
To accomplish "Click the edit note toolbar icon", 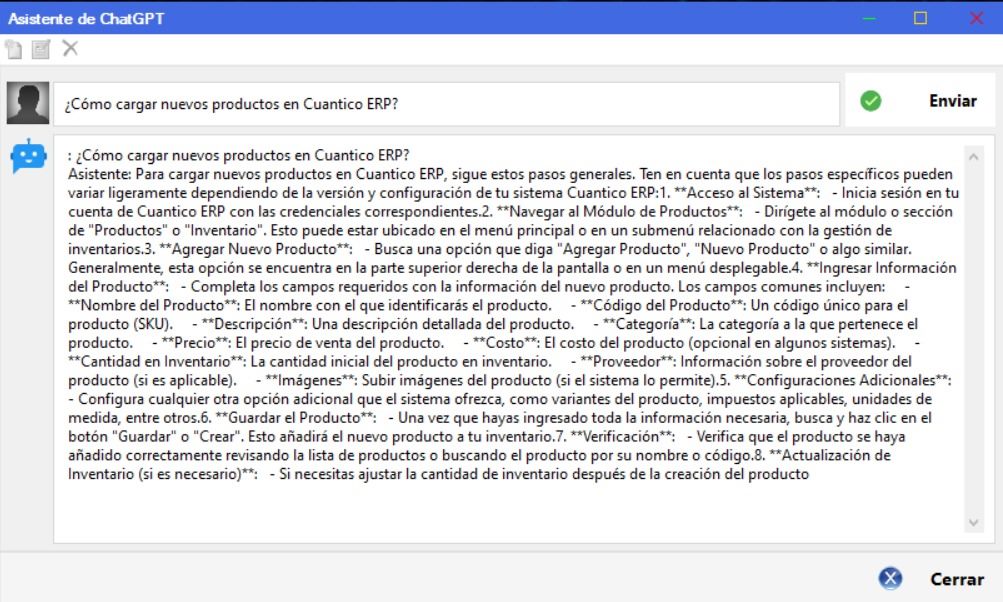I will [x=41, y=49].
